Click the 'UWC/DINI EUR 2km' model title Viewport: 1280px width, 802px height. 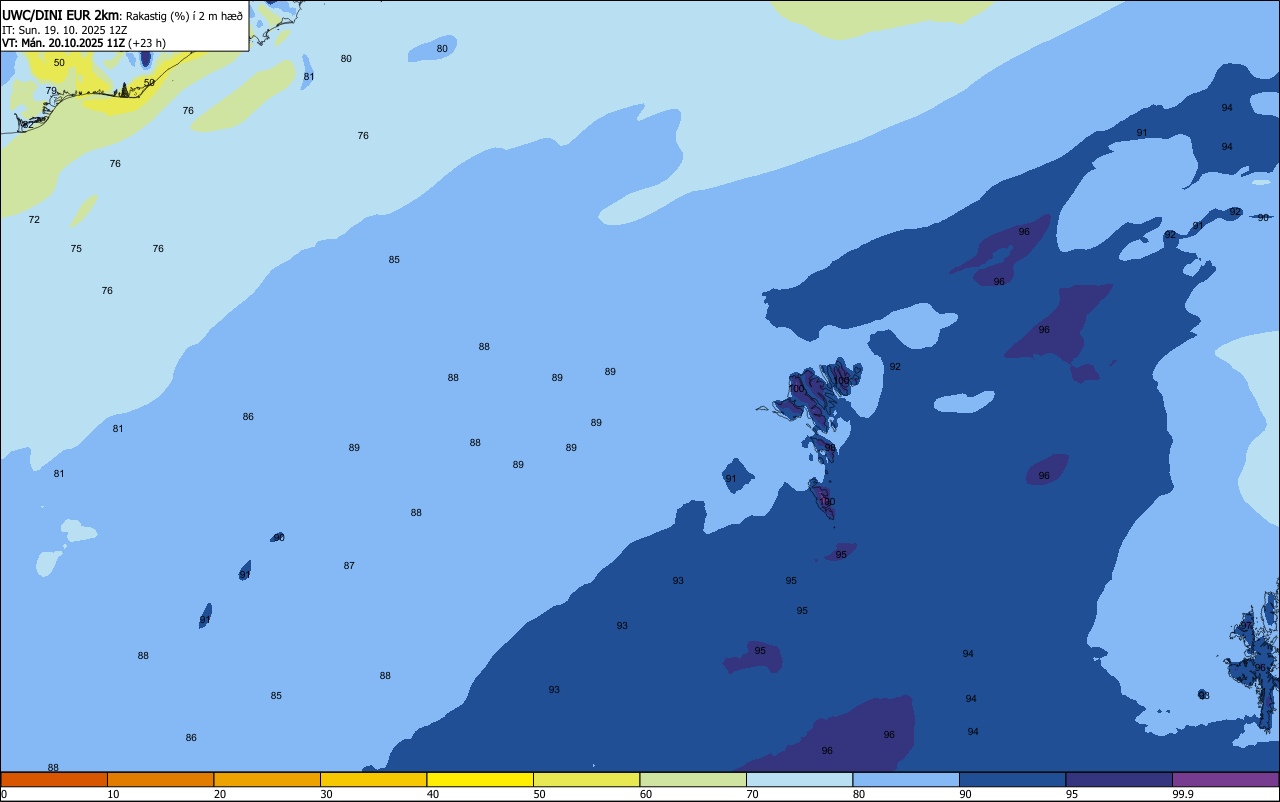(x=60, y=15)
